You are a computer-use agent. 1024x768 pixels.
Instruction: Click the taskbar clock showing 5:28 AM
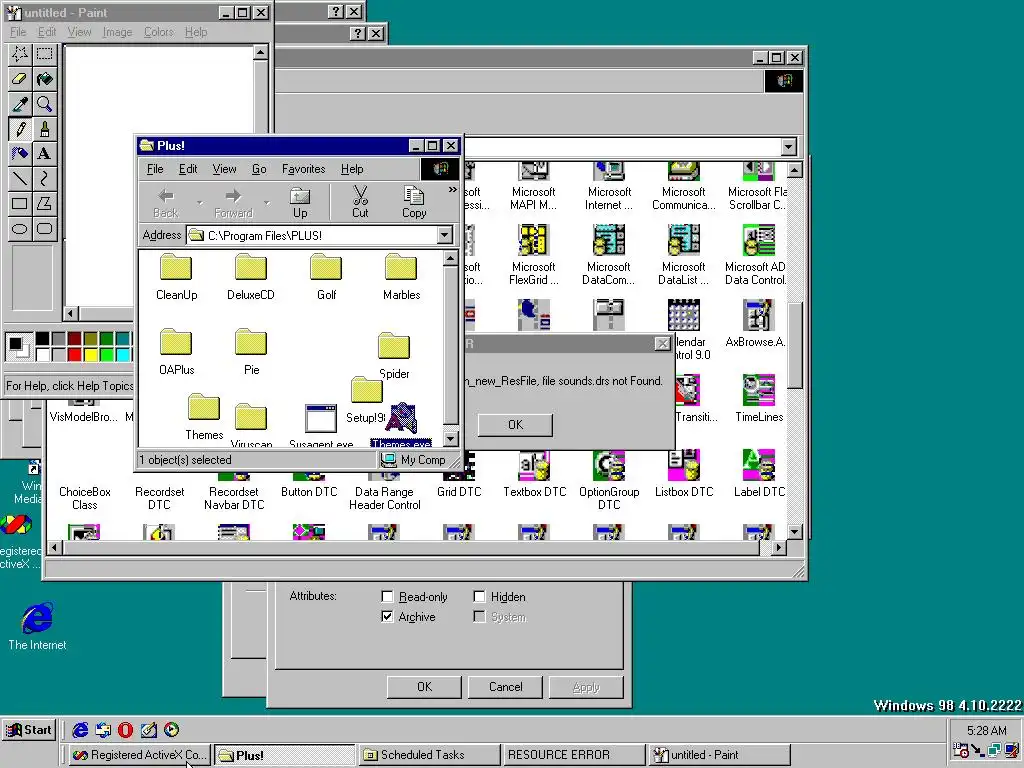pos(987,730)
